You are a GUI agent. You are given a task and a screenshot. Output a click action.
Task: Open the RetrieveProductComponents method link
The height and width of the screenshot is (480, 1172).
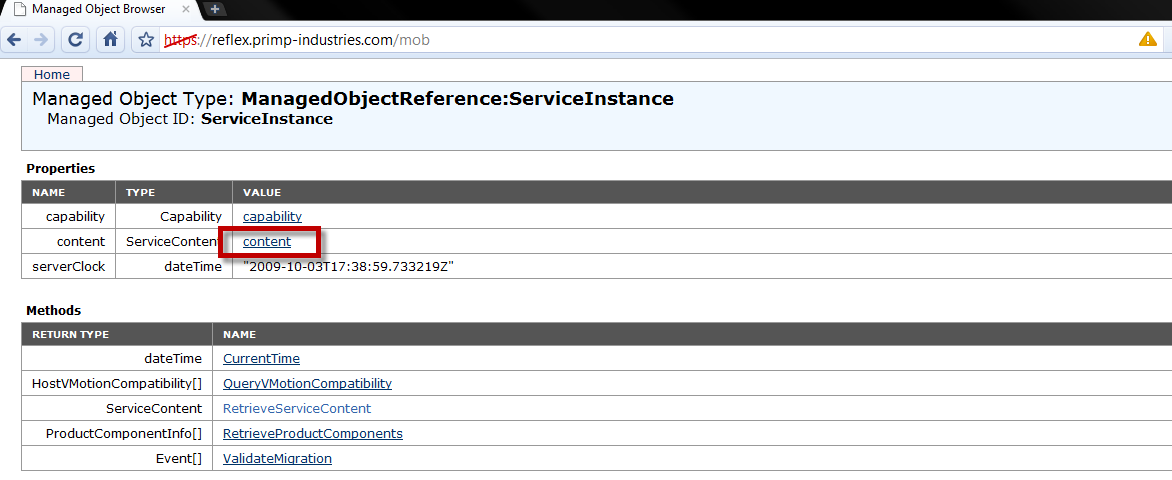(312, 433)
